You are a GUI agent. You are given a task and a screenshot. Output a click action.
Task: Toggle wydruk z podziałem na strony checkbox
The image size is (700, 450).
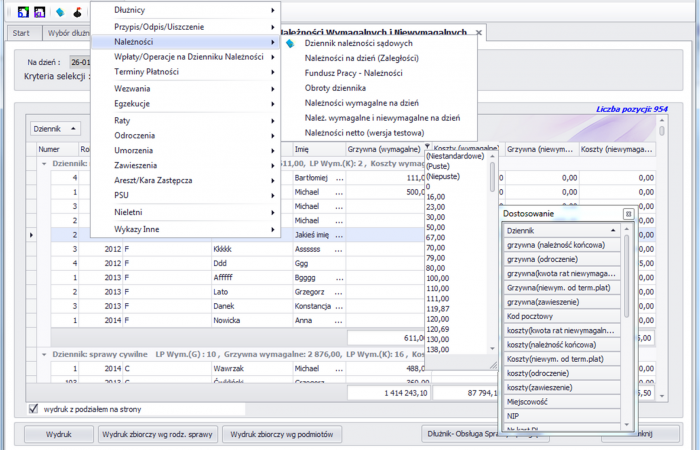(x=33, y=408)
